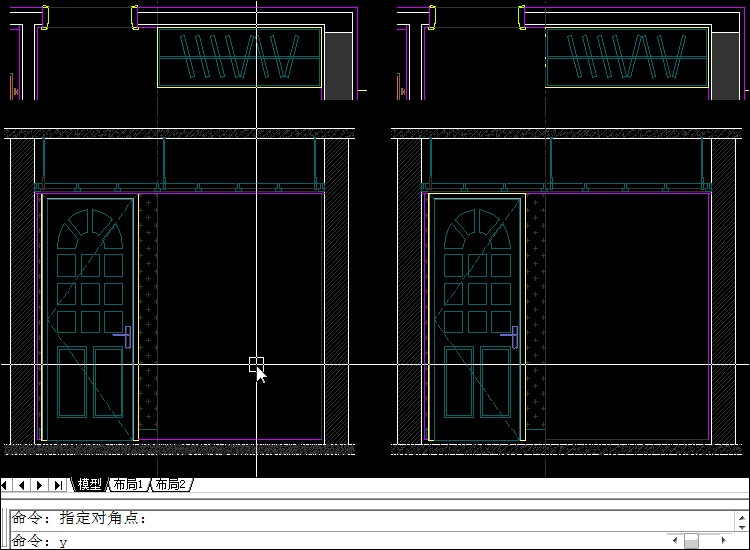
Task: Click the horizontal scrollbar thumb
Action: pyautogui.click(x=691, y=541)
